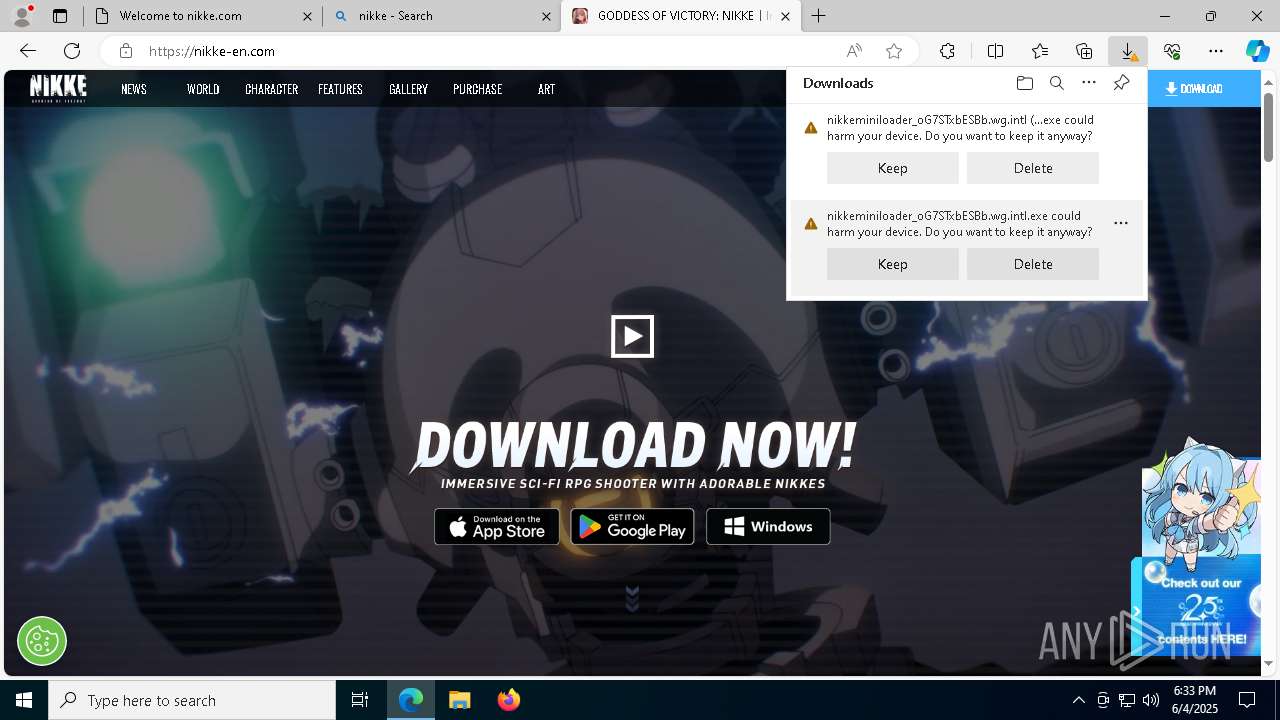Open the volume control in system tray
This screenshot has width=1280, height=720.
point(1150,700)
